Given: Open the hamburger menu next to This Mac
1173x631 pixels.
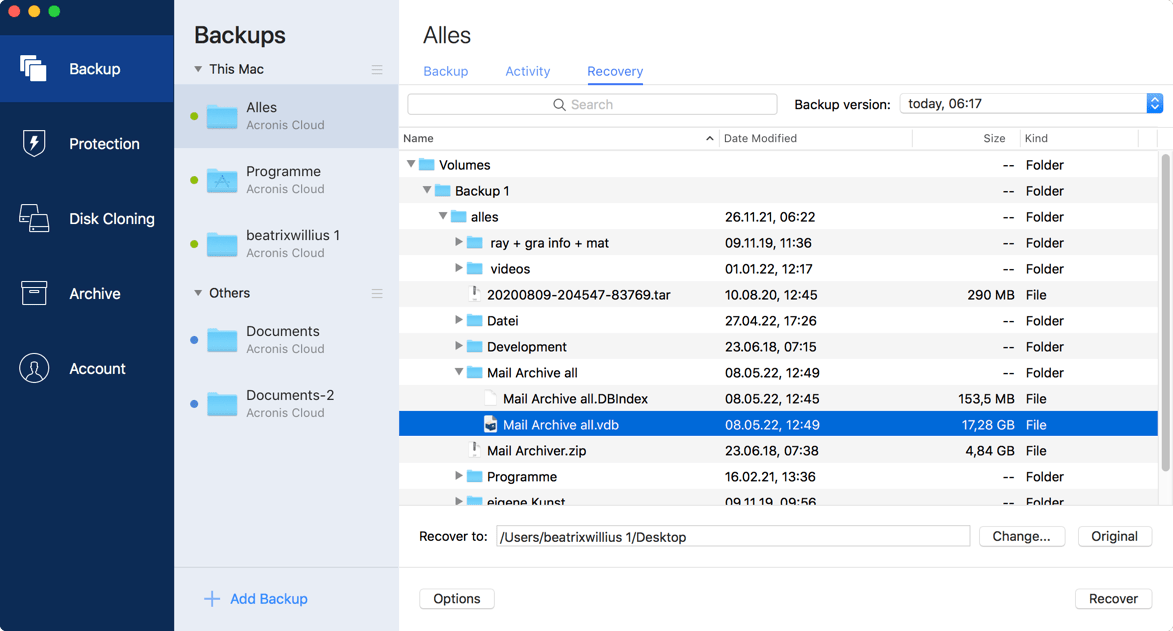Looking at the screenshot, I should [377, 69].
